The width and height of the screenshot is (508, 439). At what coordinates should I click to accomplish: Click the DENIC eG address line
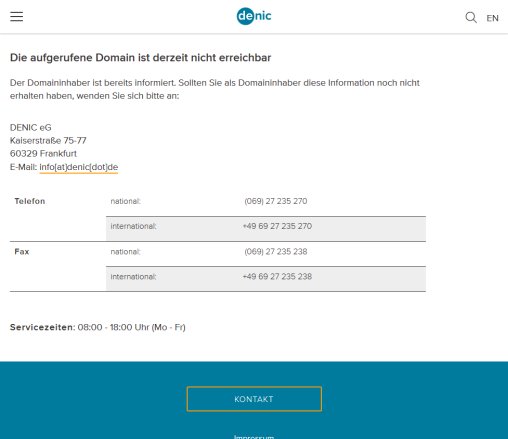coord(31,128)
